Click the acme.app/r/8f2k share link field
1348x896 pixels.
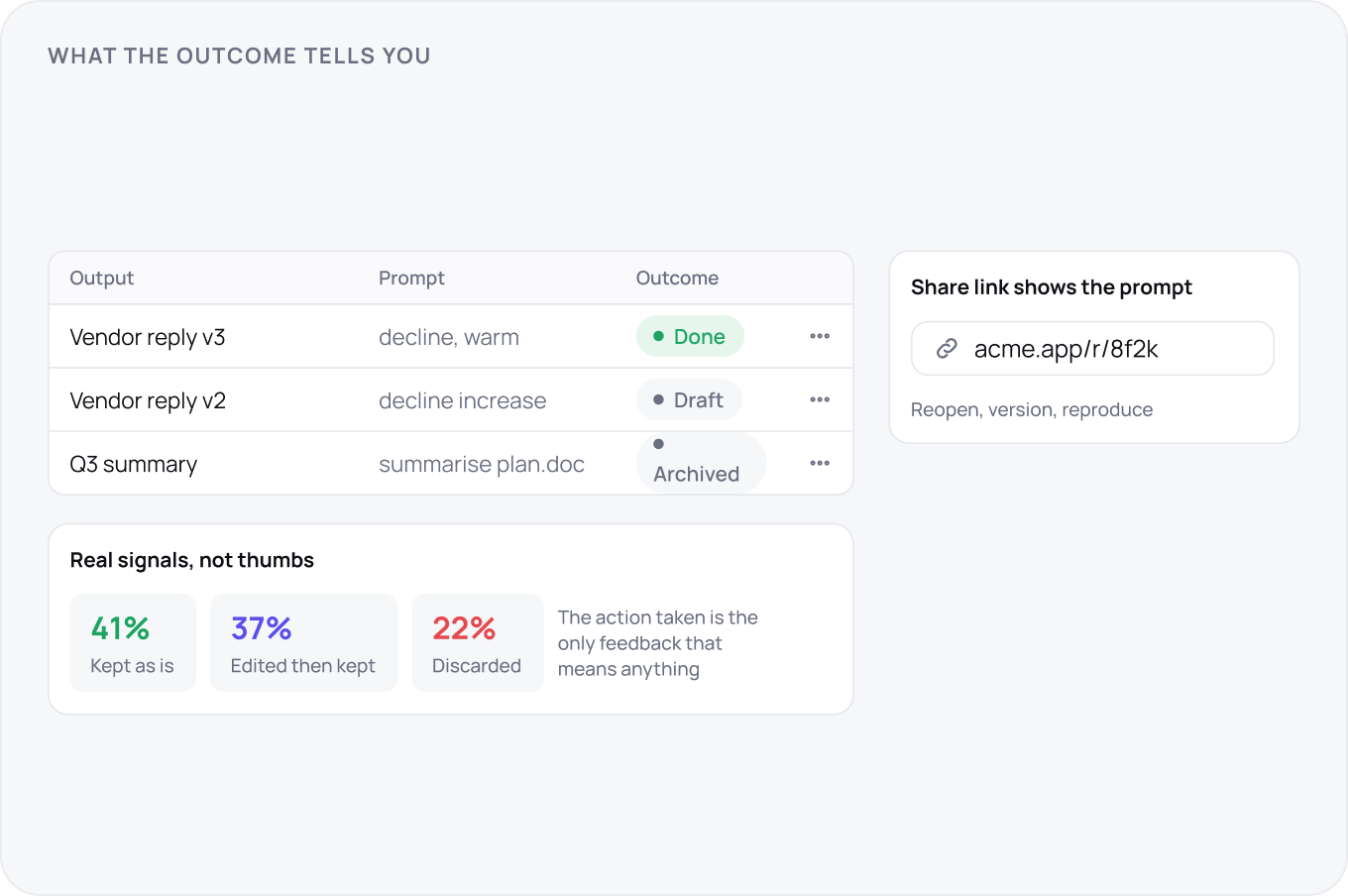[x=1092, y=348]
